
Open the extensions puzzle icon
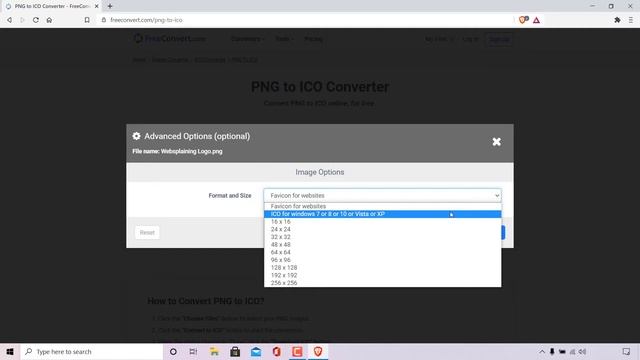(x=617, y=20)
